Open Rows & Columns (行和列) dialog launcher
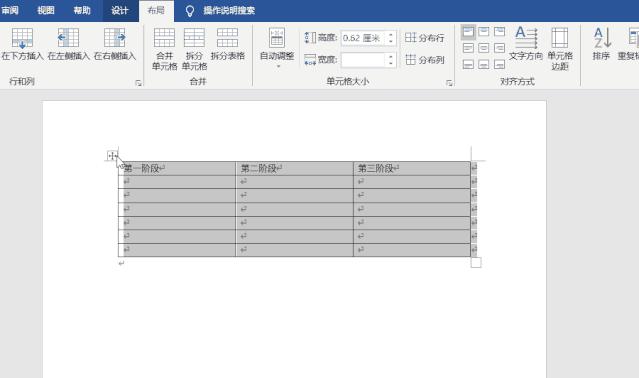 click(138, 83)
